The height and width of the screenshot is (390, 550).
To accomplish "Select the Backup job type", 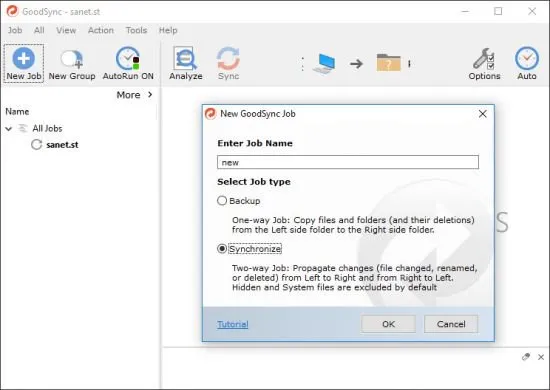I will coord(222,201).
